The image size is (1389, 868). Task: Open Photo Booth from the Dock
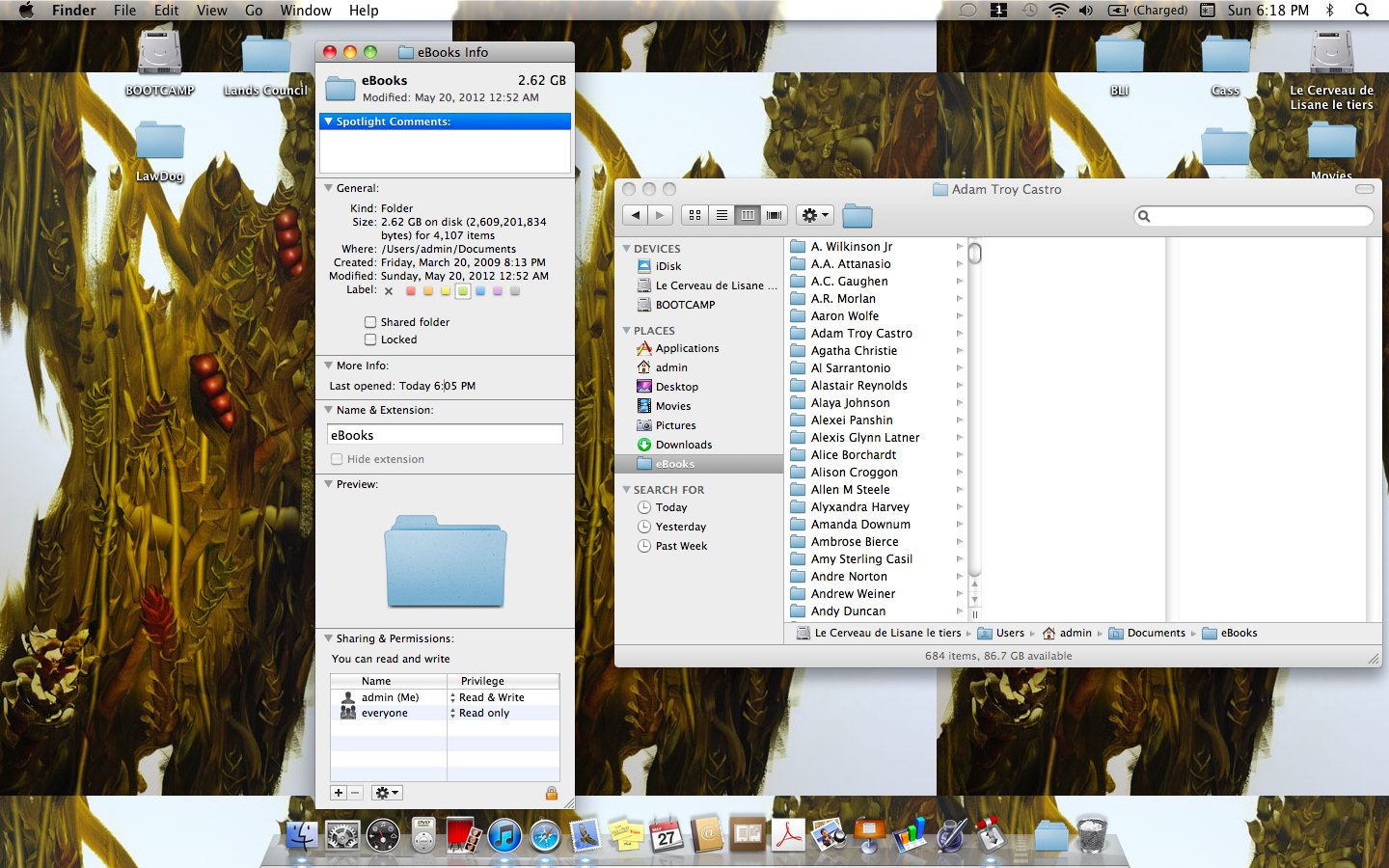coord(464,835)
